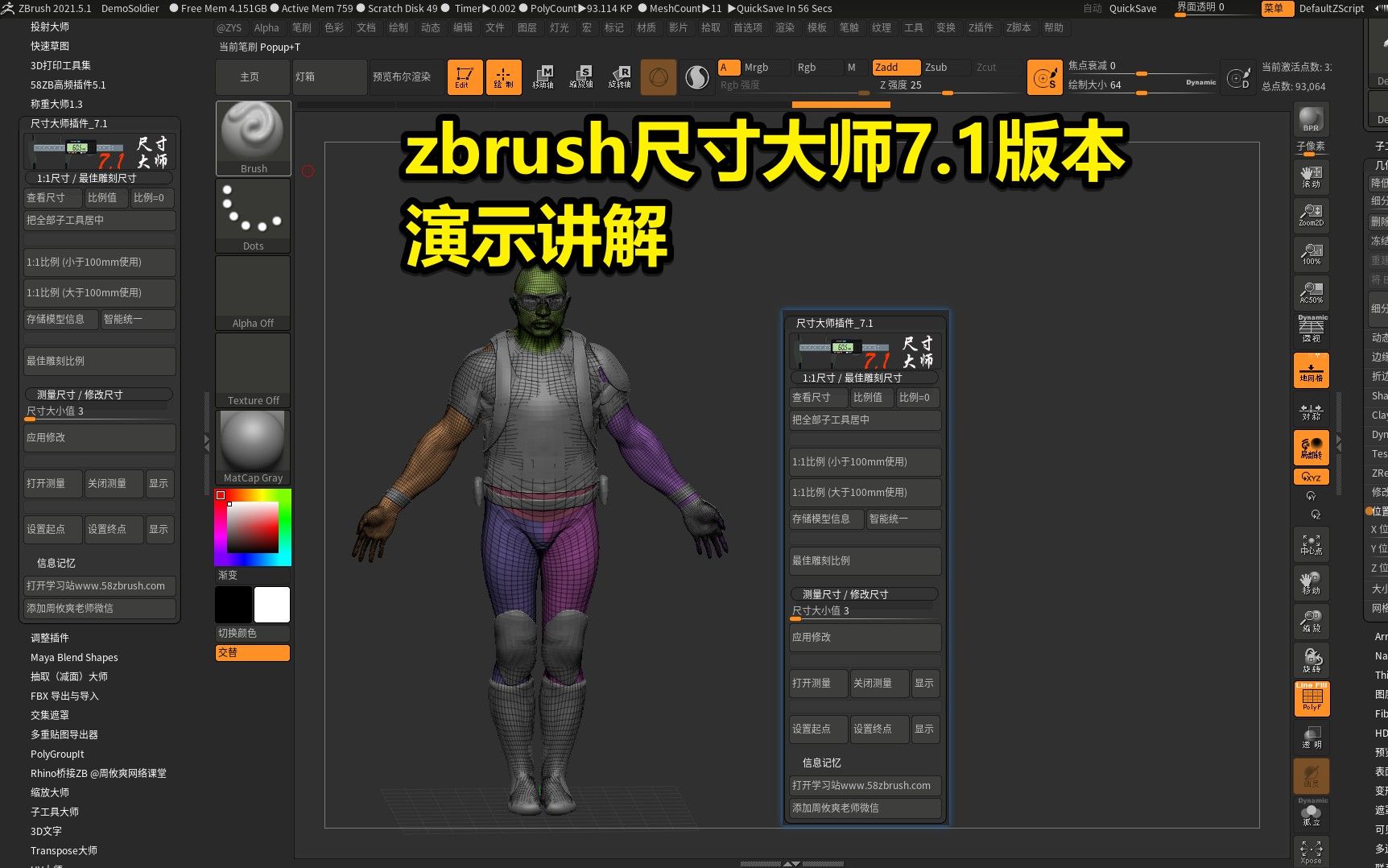This screenshot has height=868, width=1388.
Task: Open the MatCap Gray material thumbnail
Action: click(x=254, y=447)
